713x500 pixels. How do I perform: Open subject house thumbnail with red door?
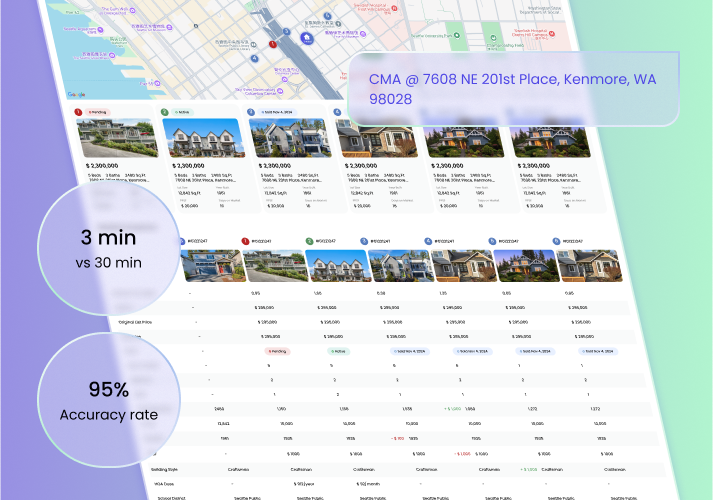click(x=213, y=265)
